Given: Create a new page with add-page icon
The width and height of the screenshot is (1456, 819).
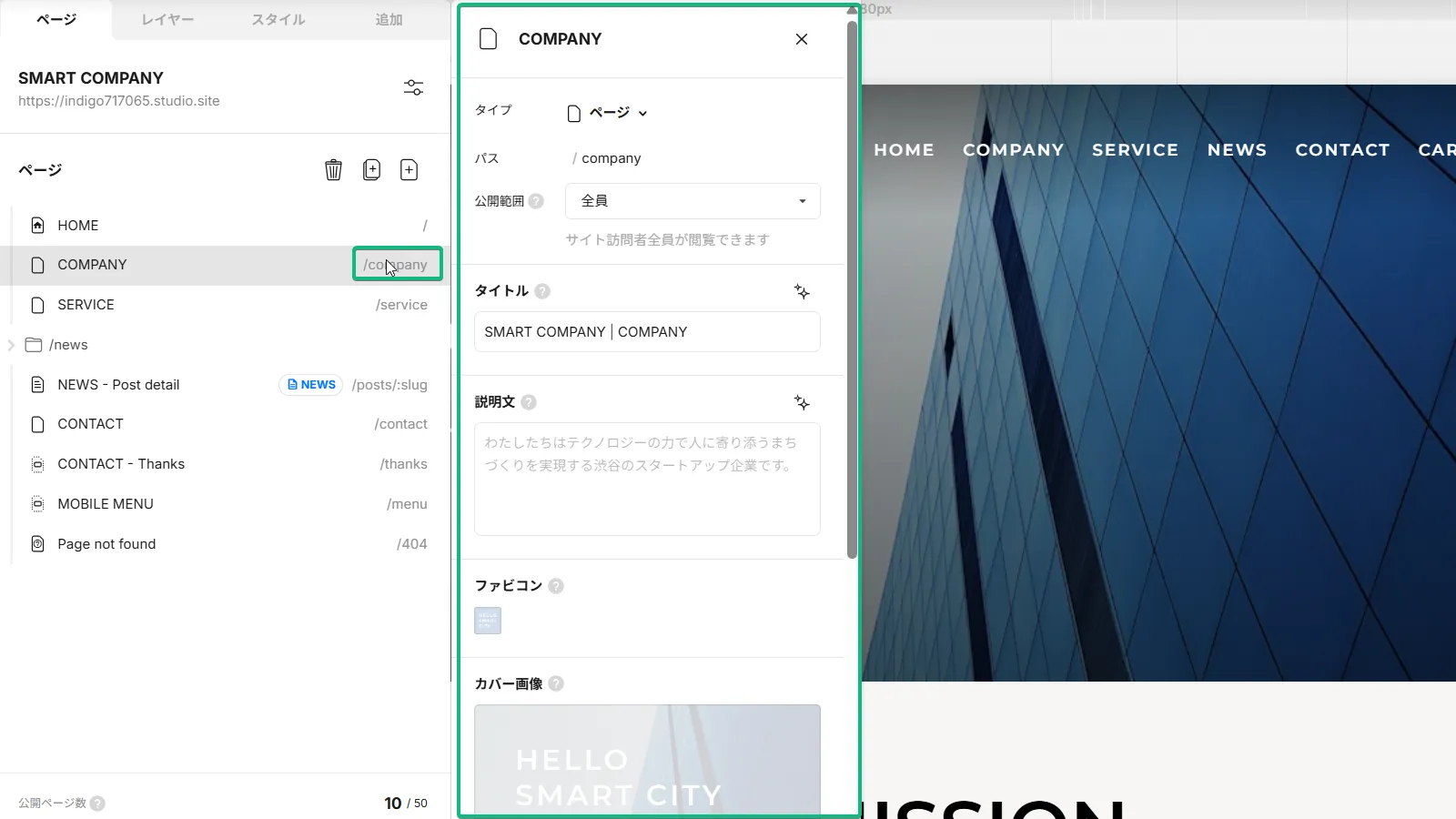Looking at the screenshot, I should click(x=409, y=169).
